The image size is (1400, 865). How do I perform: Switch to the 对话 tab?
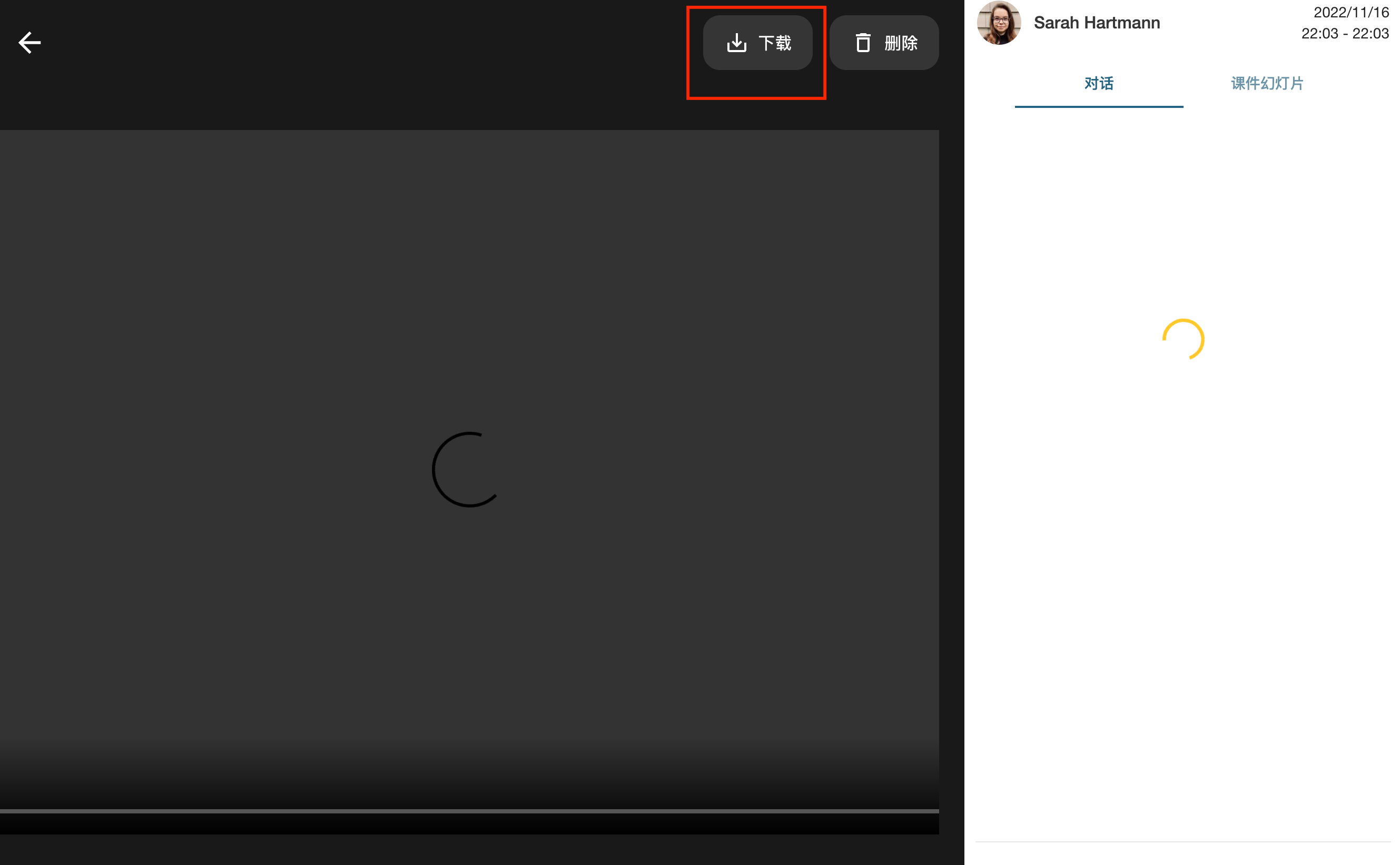(1098, 84)
